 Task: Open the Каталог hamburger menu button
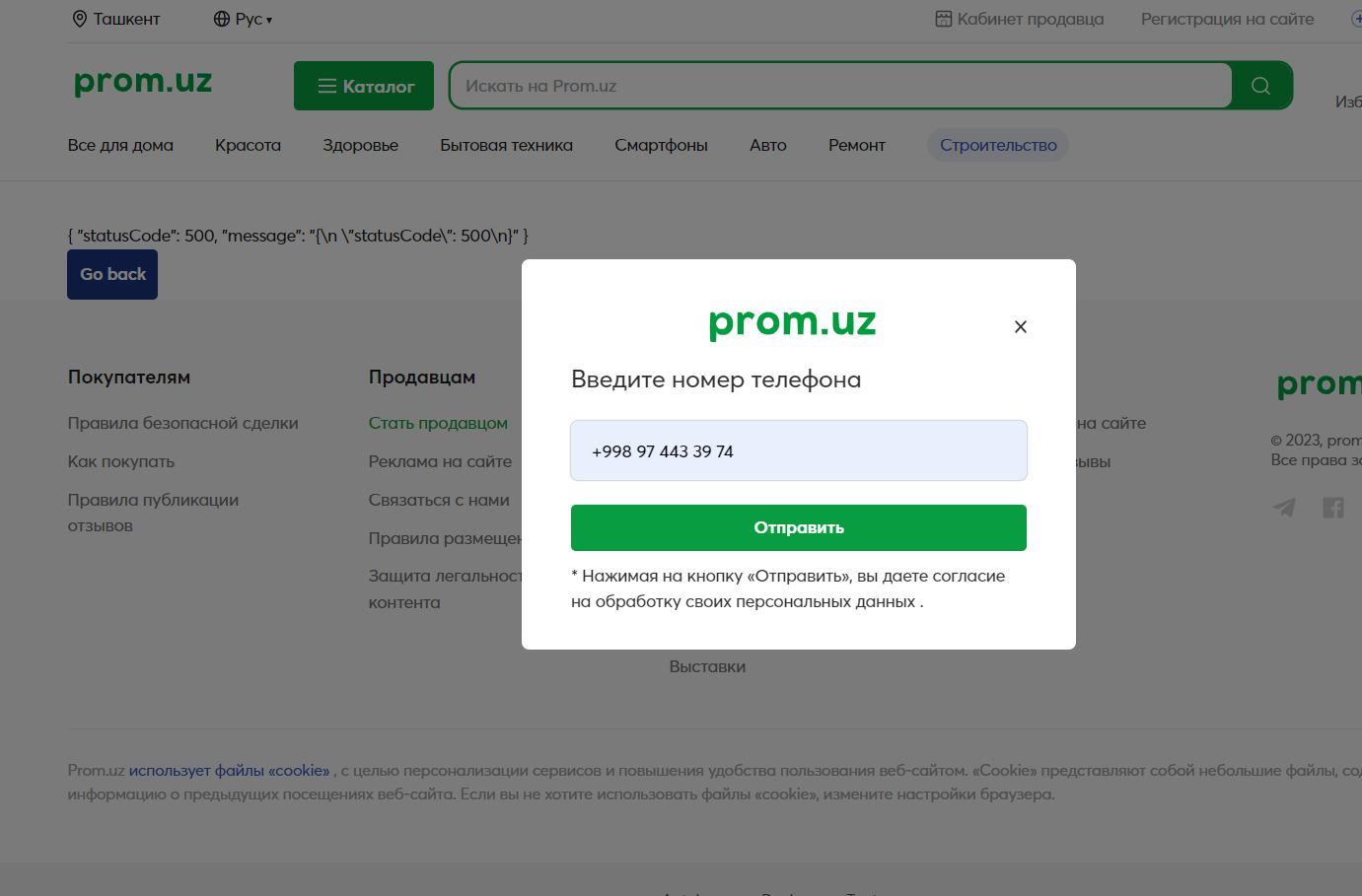tap(364, 86)
